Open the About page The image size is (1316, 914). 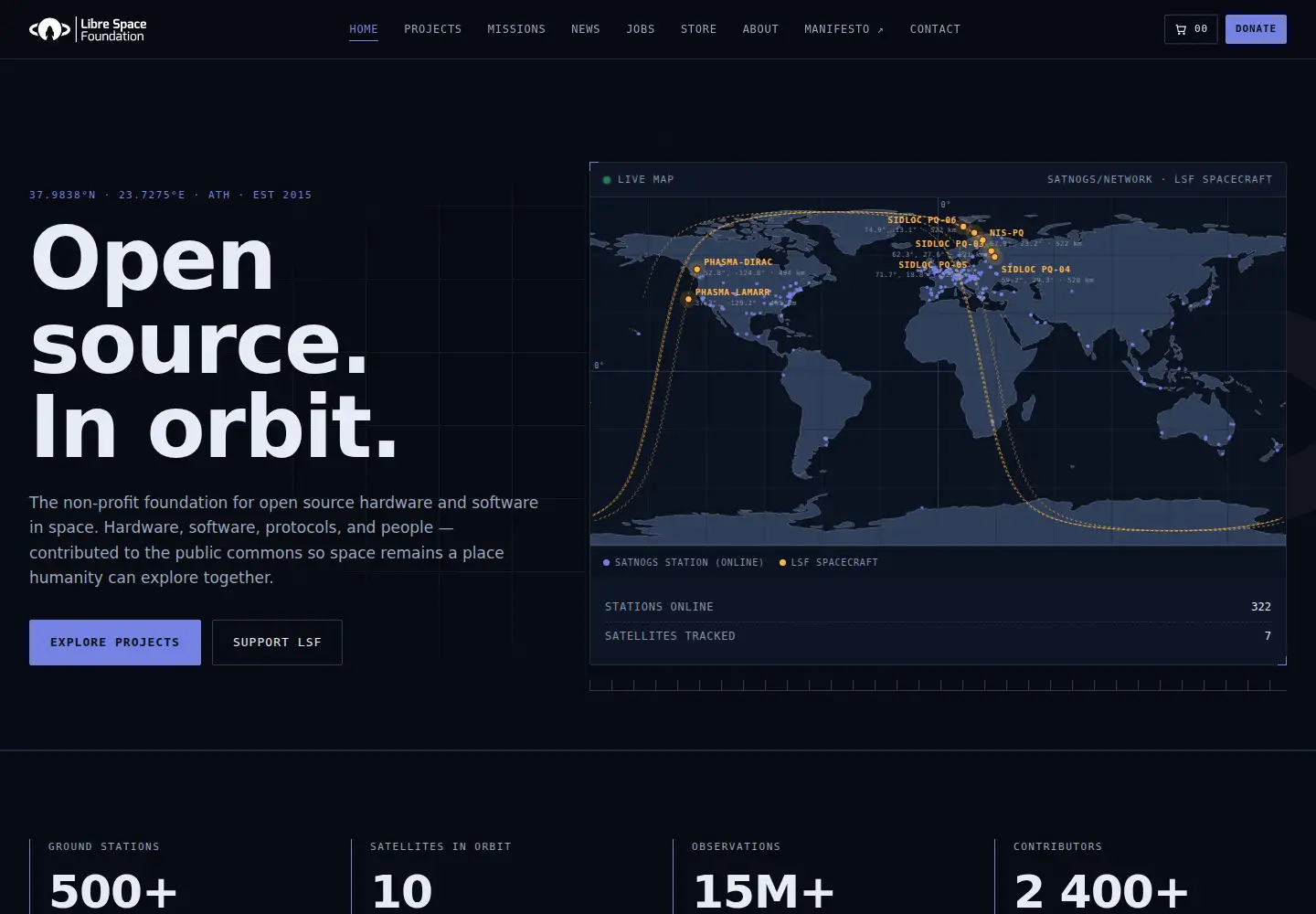click(760, 29)
